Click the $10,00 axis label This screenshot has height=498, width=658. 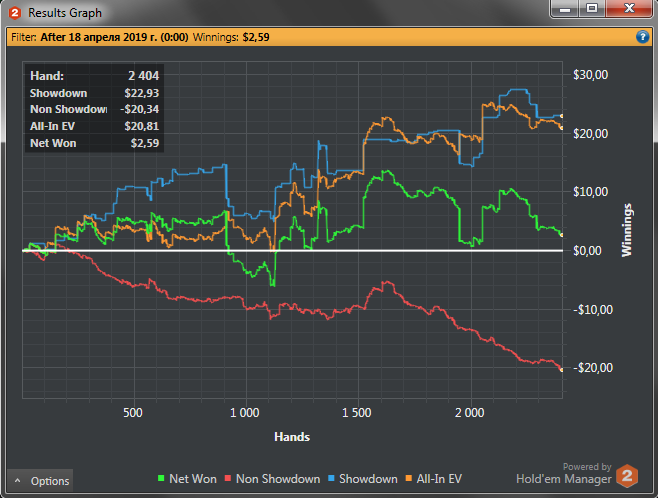coord(590,192)
